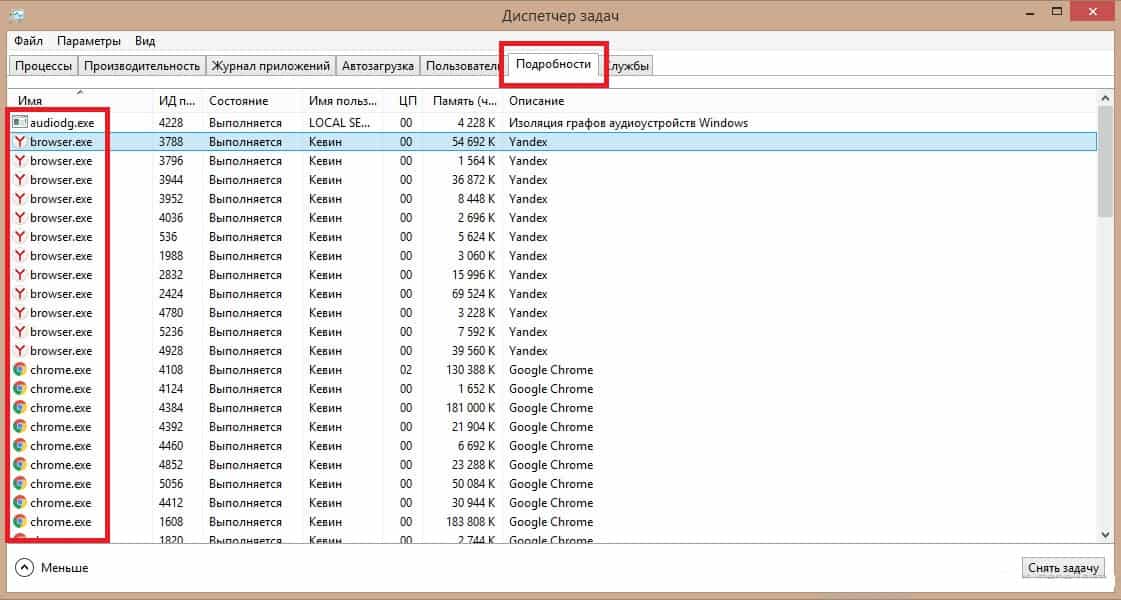Sort by the Память column header
Viewport: 1121px width, 600px height.
464,101
